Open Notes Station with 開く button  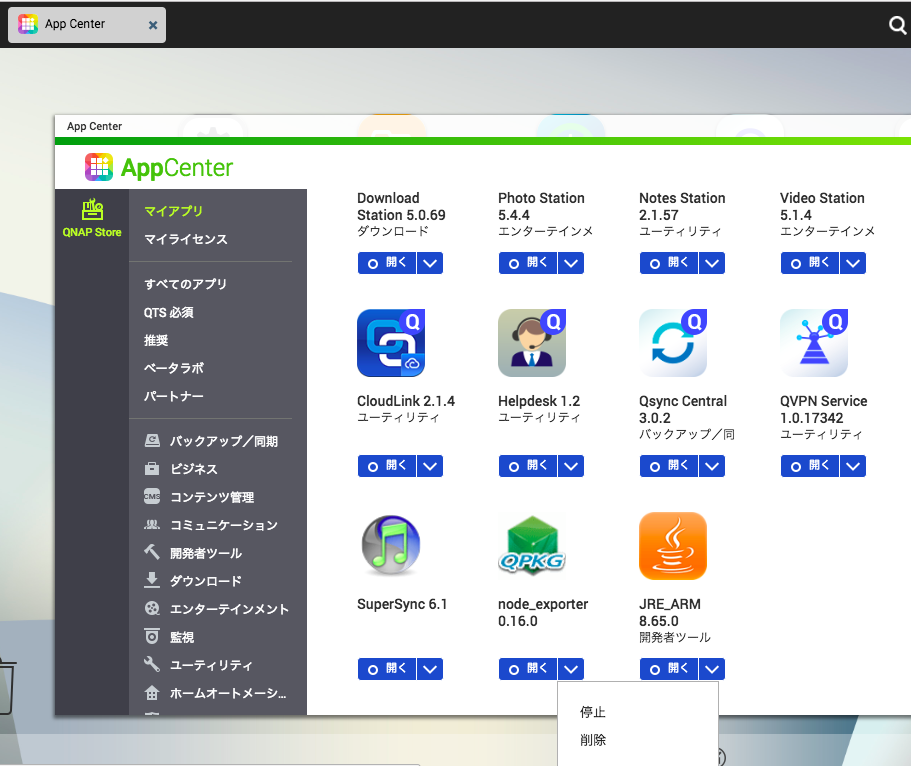pyautogui.click(x=669, y=263)
